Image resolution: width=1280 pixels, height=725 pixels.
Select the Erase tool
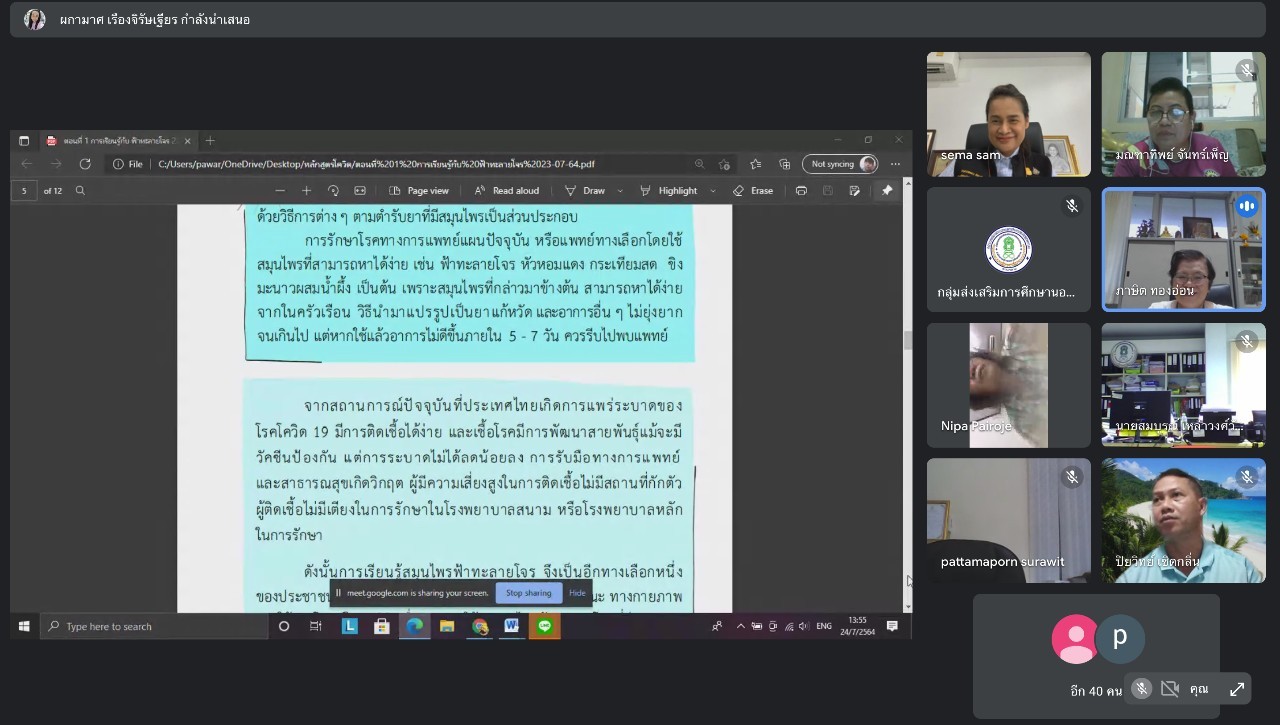(x=753, y=191)
